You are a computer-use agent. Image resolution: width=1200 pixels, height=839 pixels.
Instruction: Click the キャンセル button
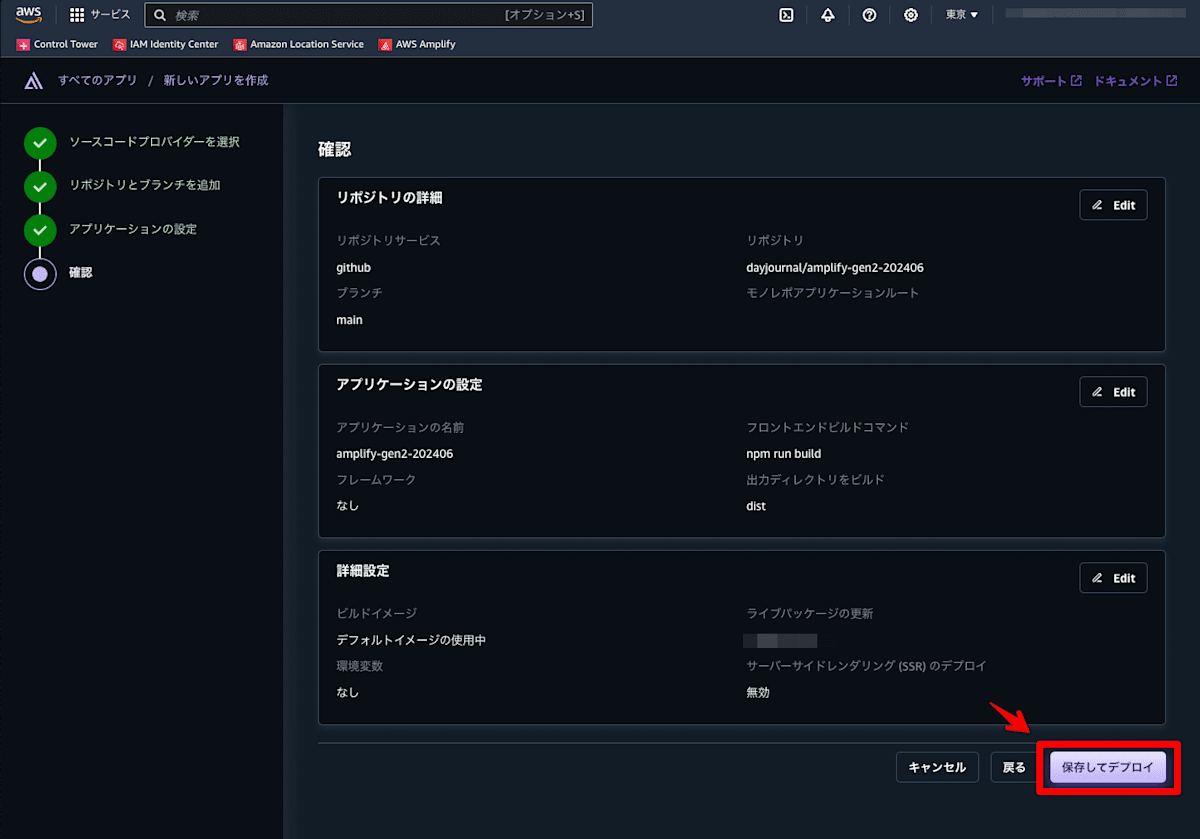[x=937, y=767]
